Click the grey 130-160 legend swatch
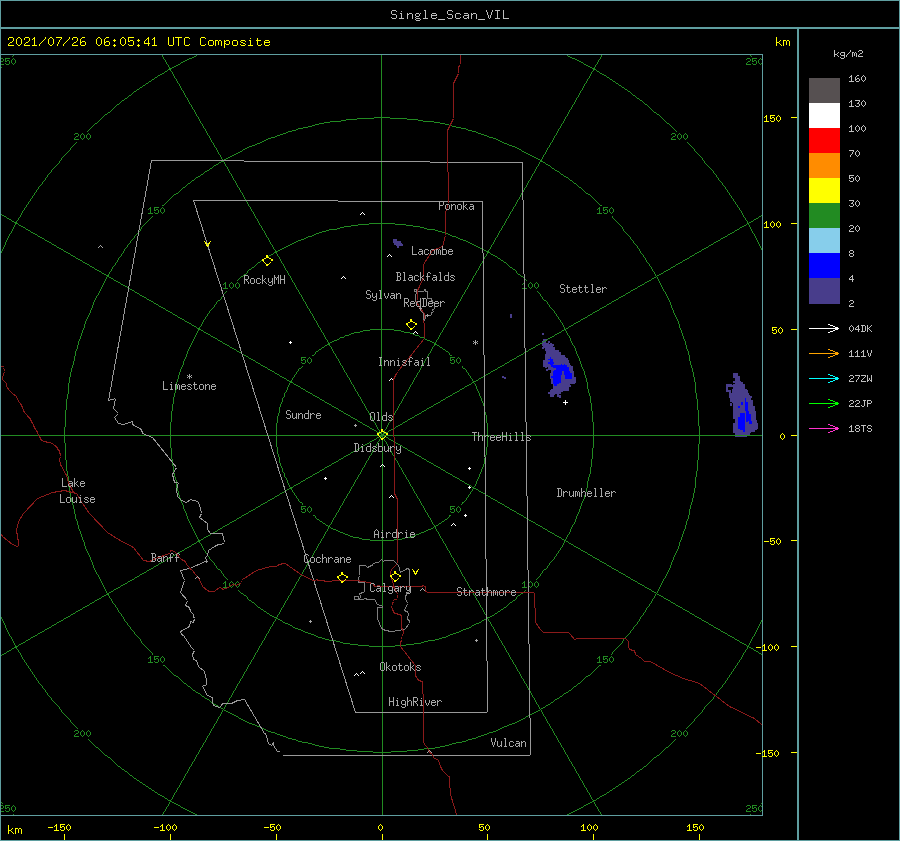The width and height of the screenshot is (900, 841). coord(824,91)
